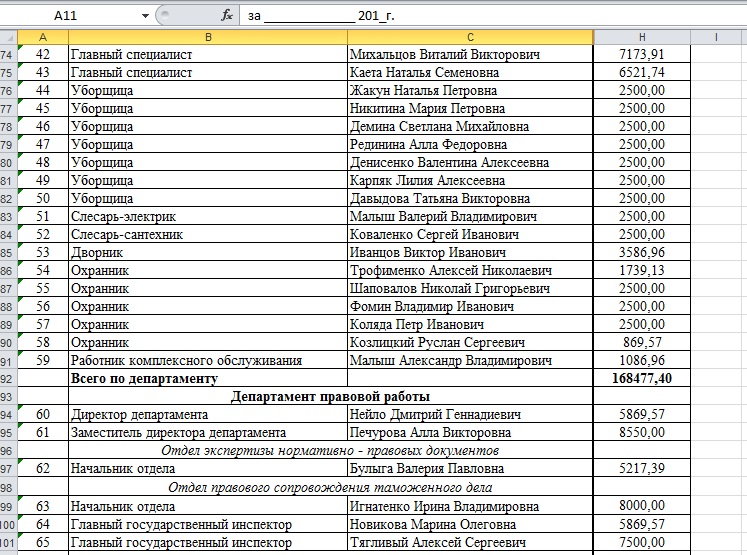Select row 85 header
747x555 pixels.
click(9, 253)
